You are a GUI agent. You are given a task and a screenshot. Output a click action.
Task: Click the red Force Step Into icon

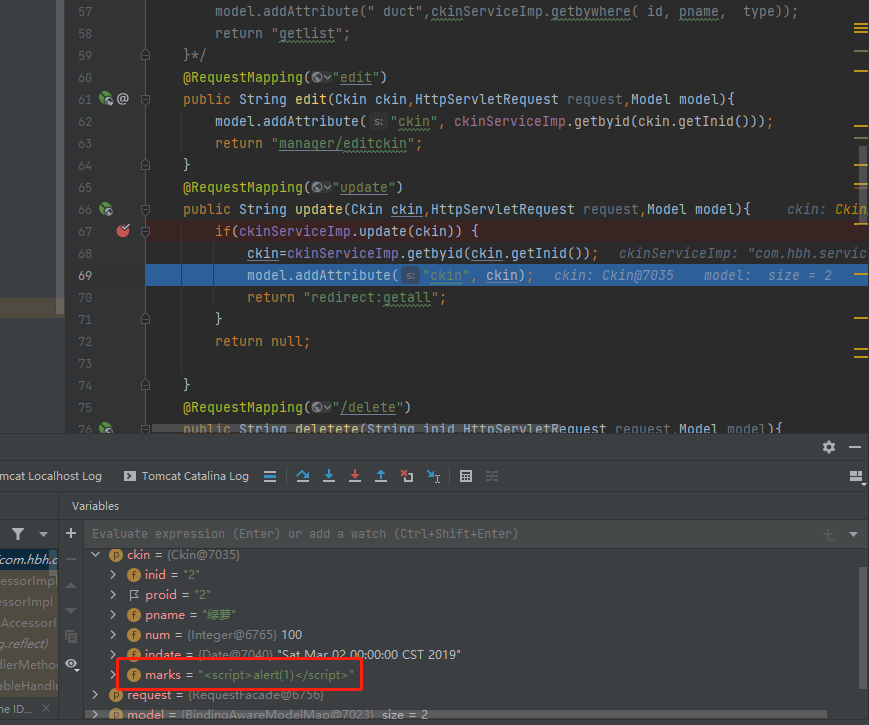[355, 476]
